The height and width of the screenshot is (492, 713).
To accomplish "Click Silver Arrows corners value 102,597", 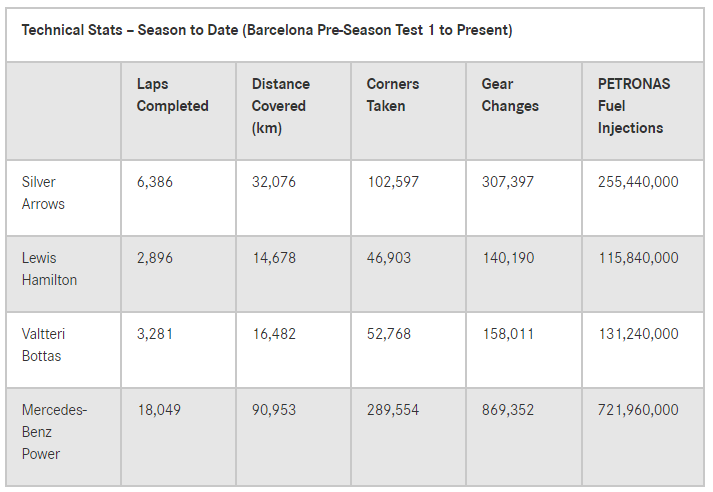I will [x=393, y=182].
